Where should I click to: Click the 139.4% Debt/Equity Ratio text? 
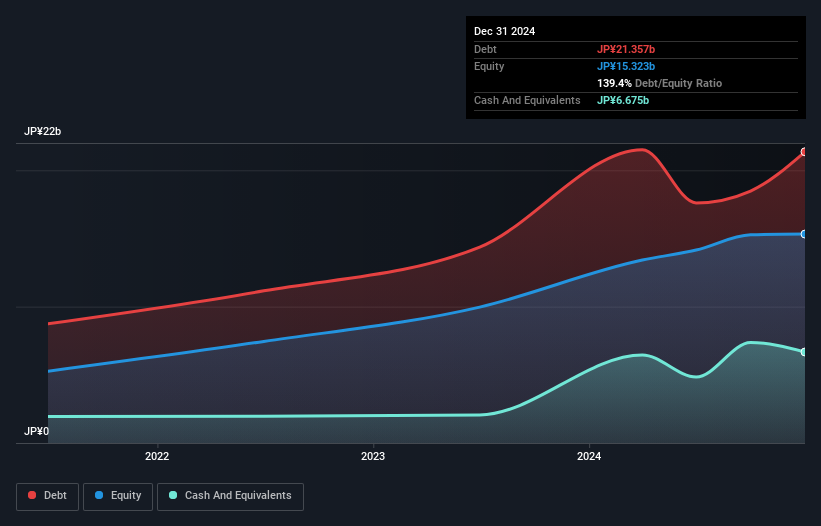[x=659, y=83]
